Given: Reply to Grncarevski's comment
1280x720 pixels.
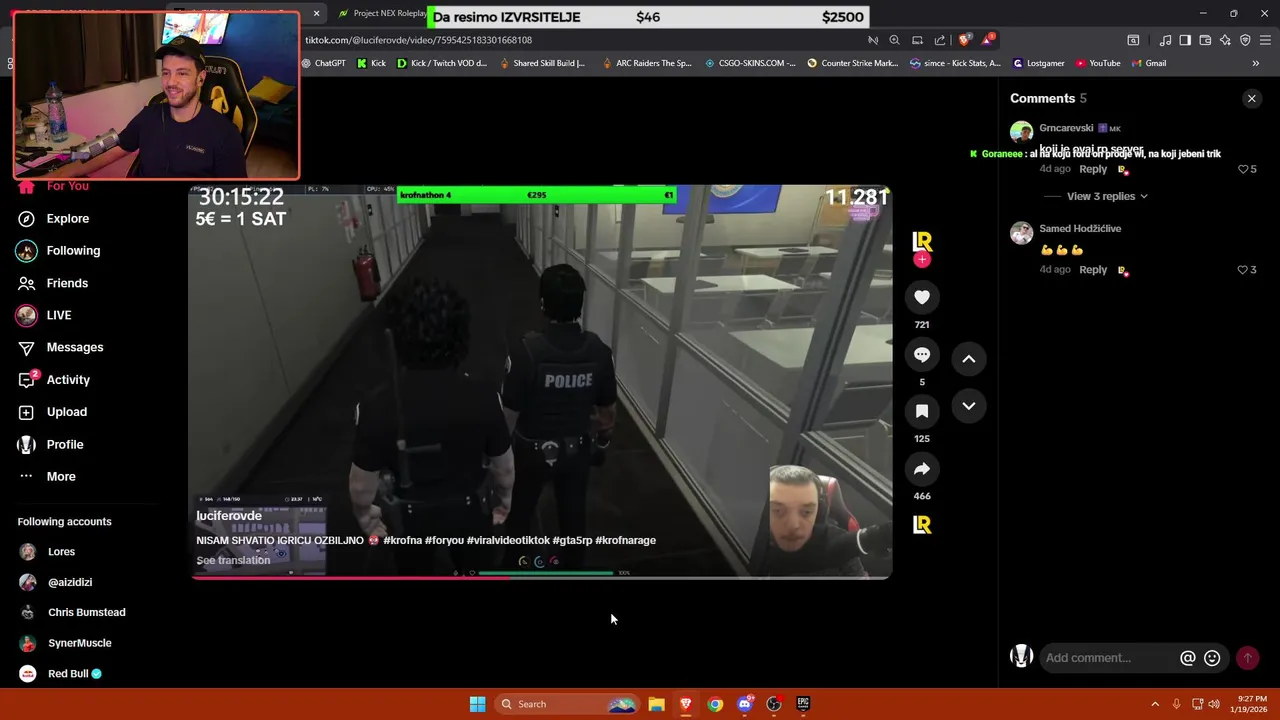Looking at the screenshot, I should pyautogui.click(x=1093, y=169).
